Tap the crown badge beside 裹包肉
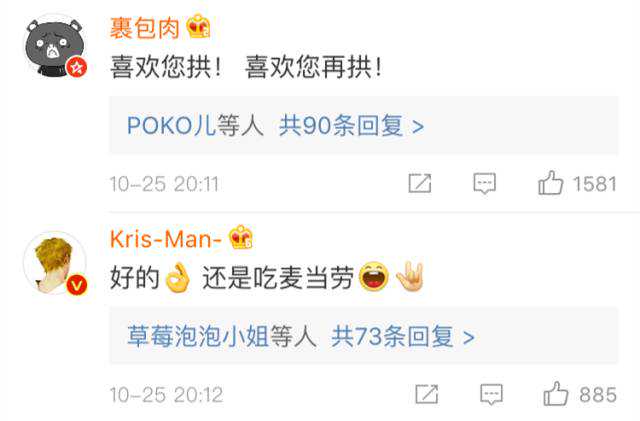 [x=198, y=27]
